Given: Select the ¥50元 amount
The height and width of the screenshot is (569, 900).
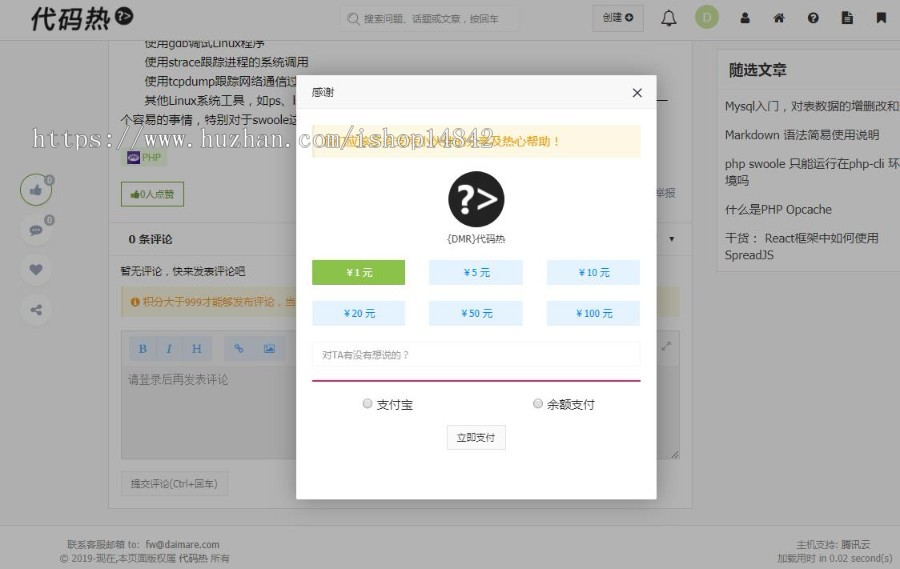Looking at the screenshot, I should coord(476,313).
